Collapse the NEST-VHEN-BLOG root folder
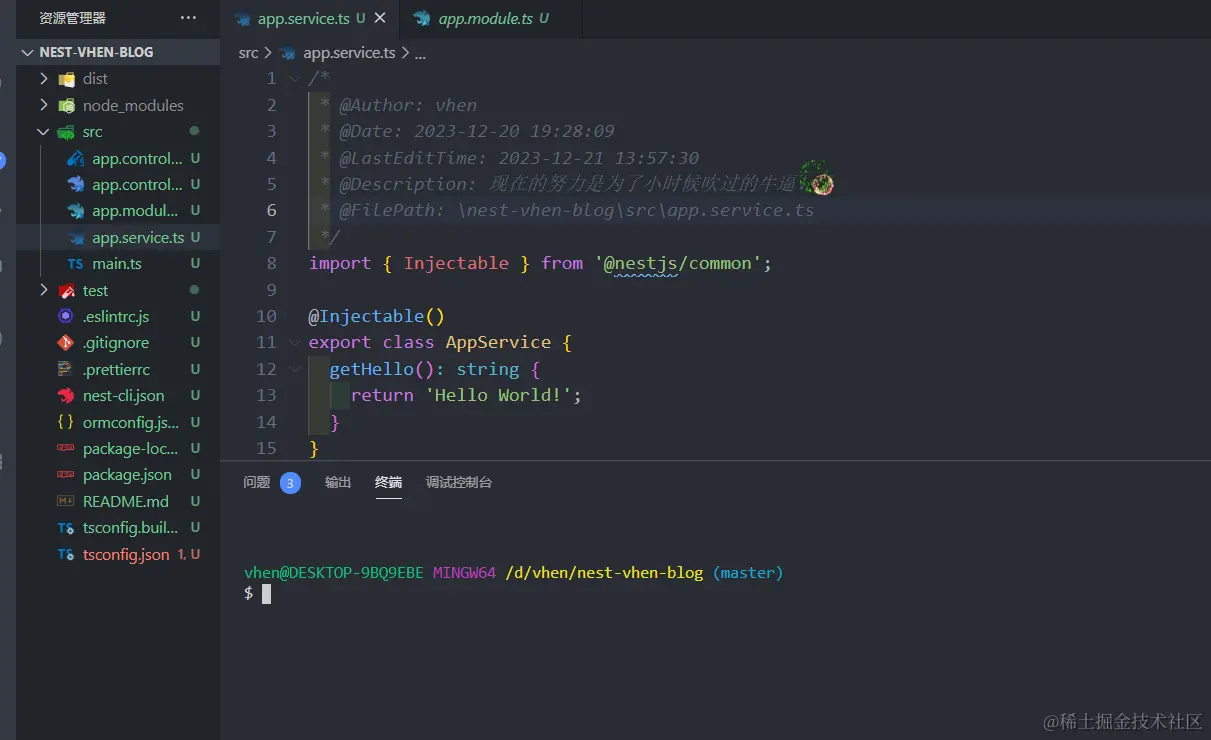Image resolution: width=1211 pixels, height=740 pixels. point(27,52)
